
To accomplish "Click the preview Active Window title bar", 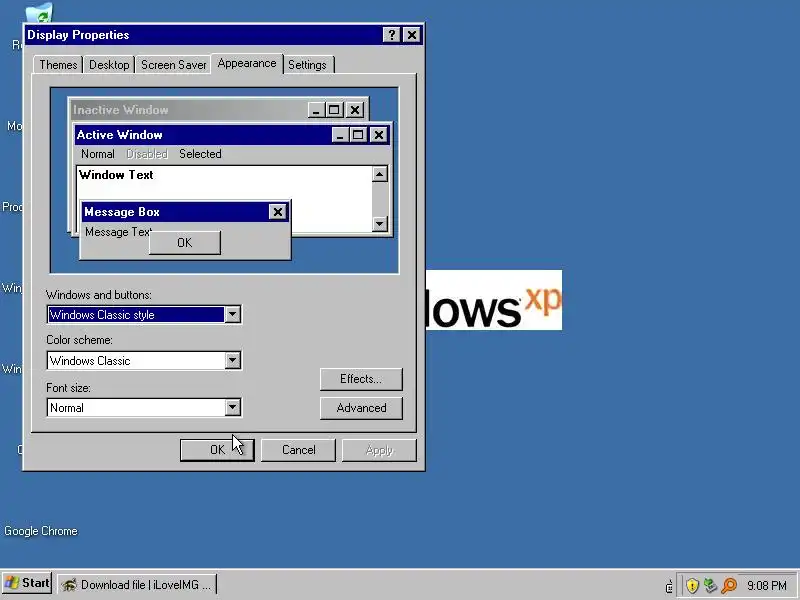I will click(x=203, y=135).
